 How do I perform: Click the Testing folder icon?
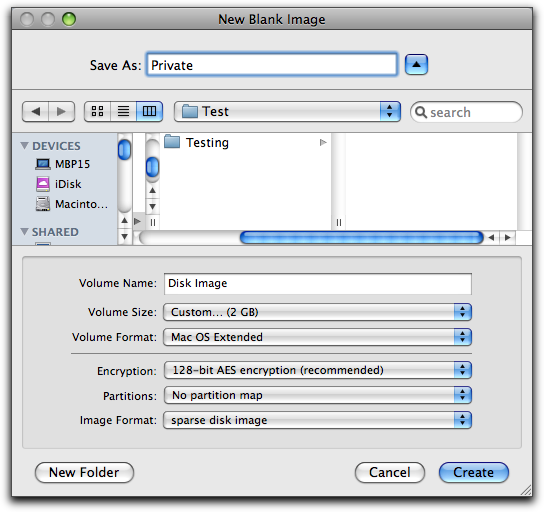pos(172,142)
